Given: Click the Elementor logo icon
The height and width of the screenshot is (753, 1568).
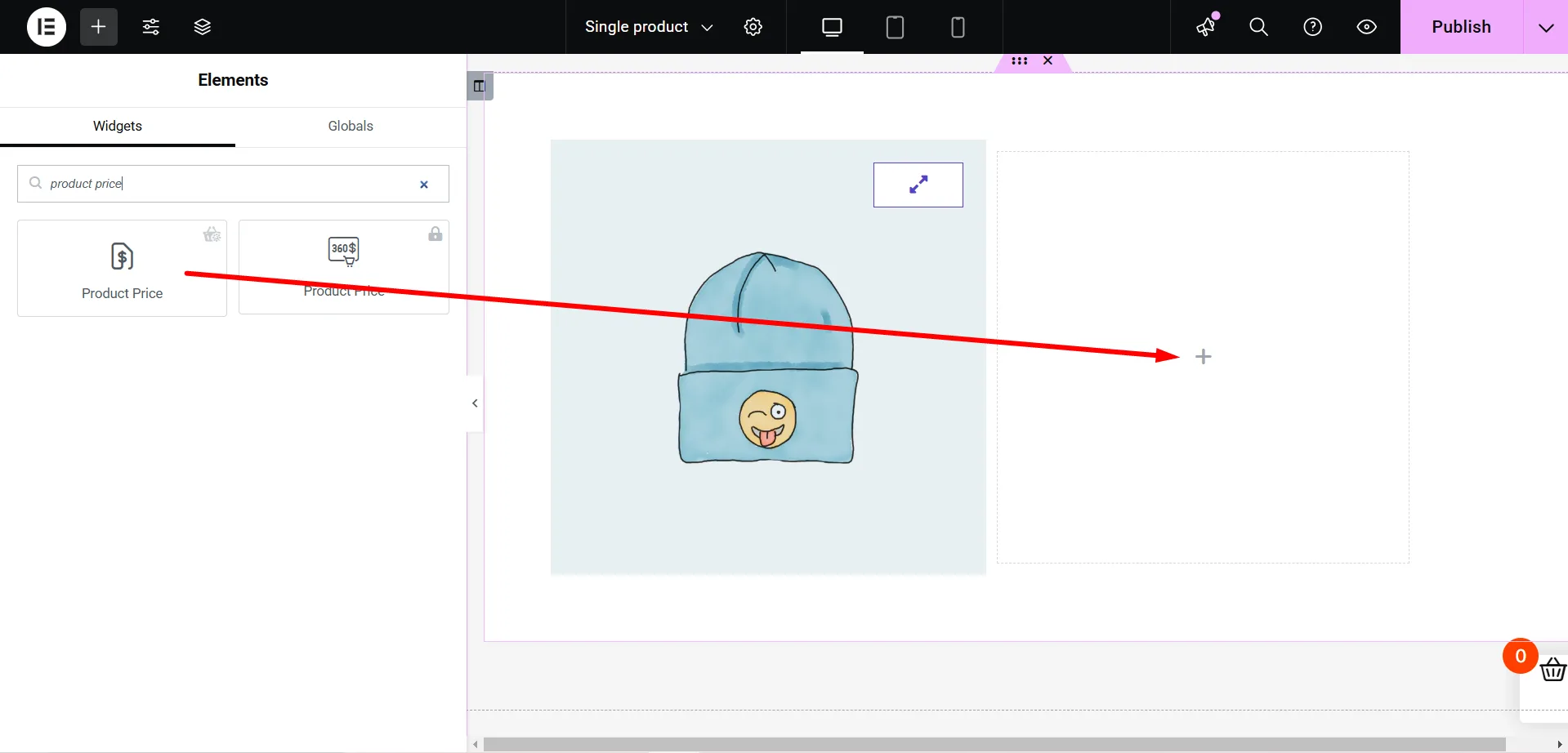Looking at the screenshot, I should pyautogui.click(x=47, y=27).
